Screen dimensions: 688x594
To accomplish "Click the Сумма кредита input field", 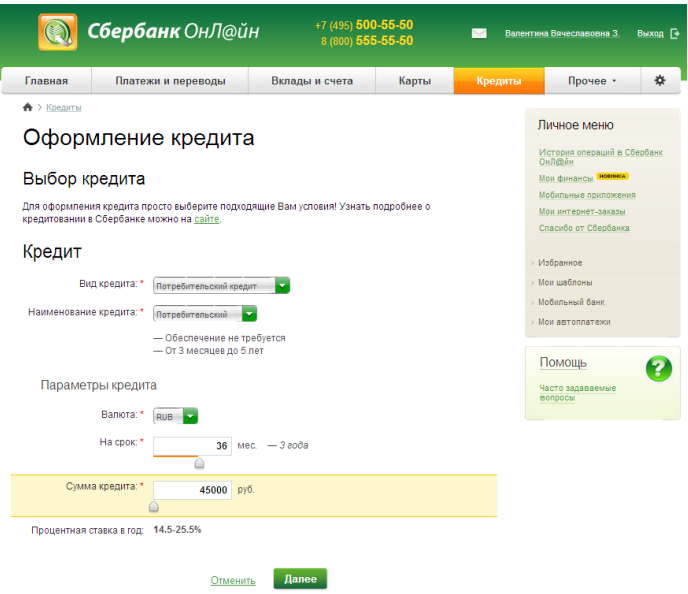I will (192, 490).
